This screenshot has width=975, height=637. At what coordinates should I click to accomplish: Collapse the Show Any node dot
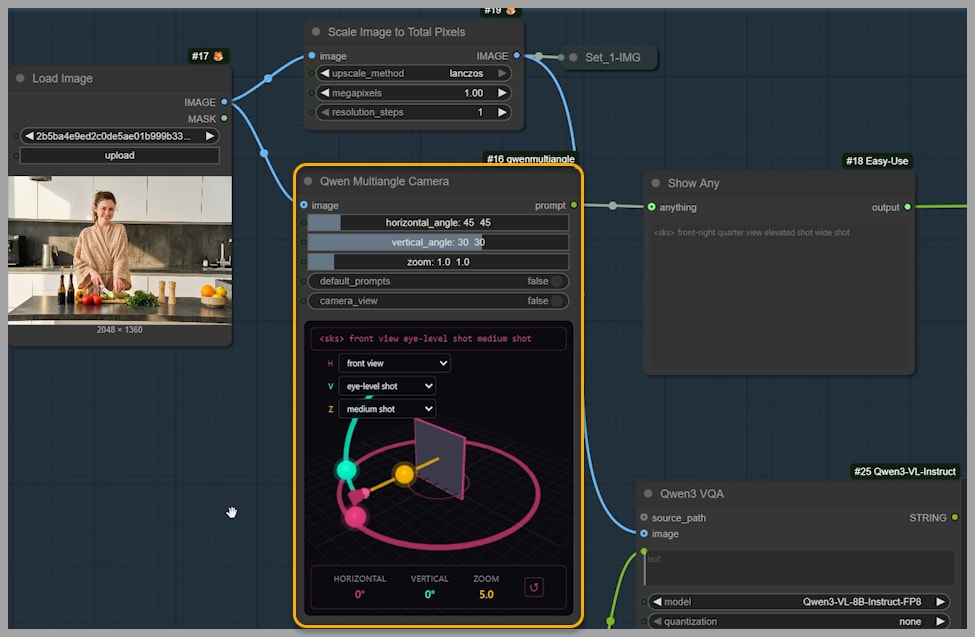[x=656, y=184]
